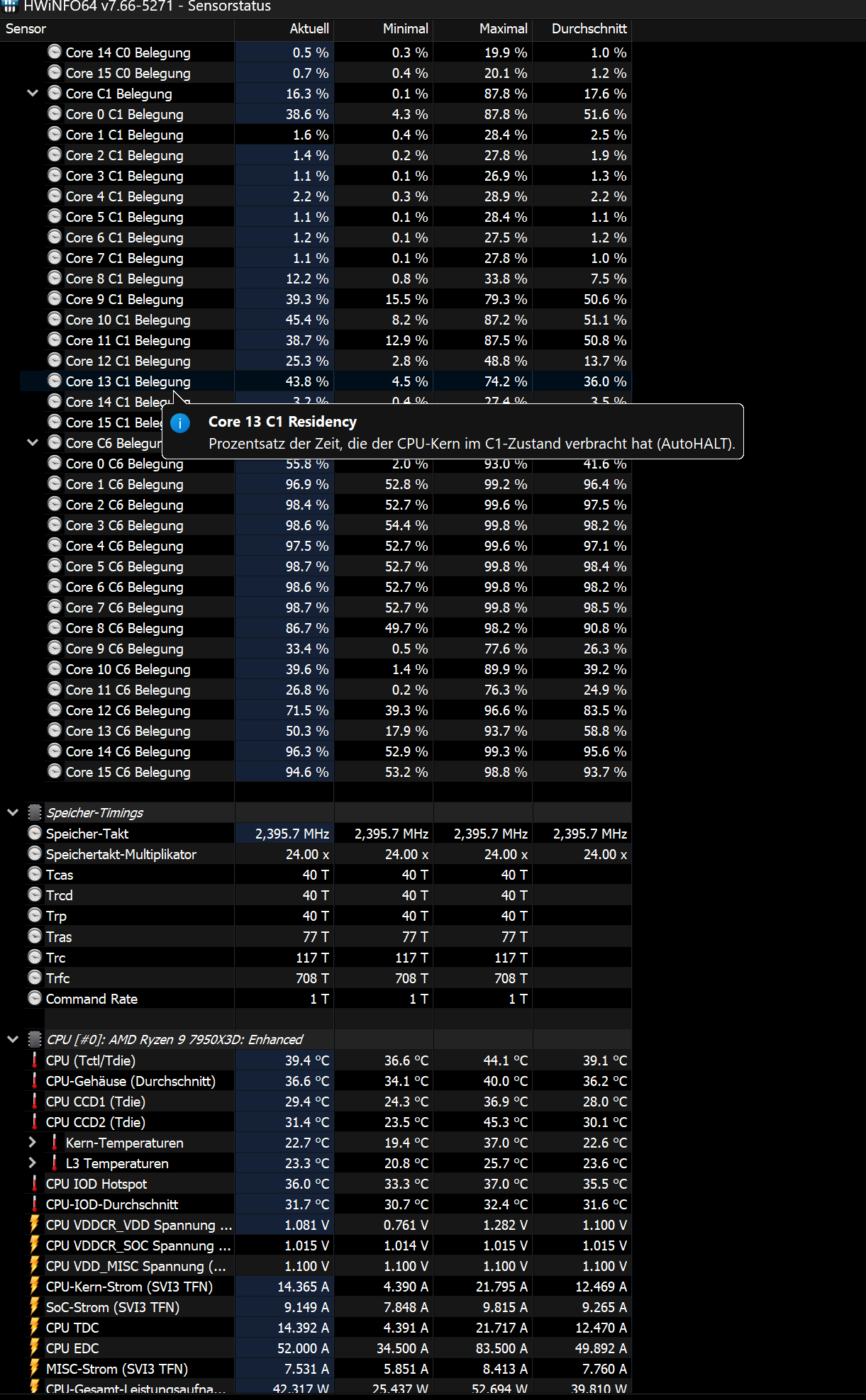
Task: Expand the Kern-Temperaturen group
Action: [33, 1142]
